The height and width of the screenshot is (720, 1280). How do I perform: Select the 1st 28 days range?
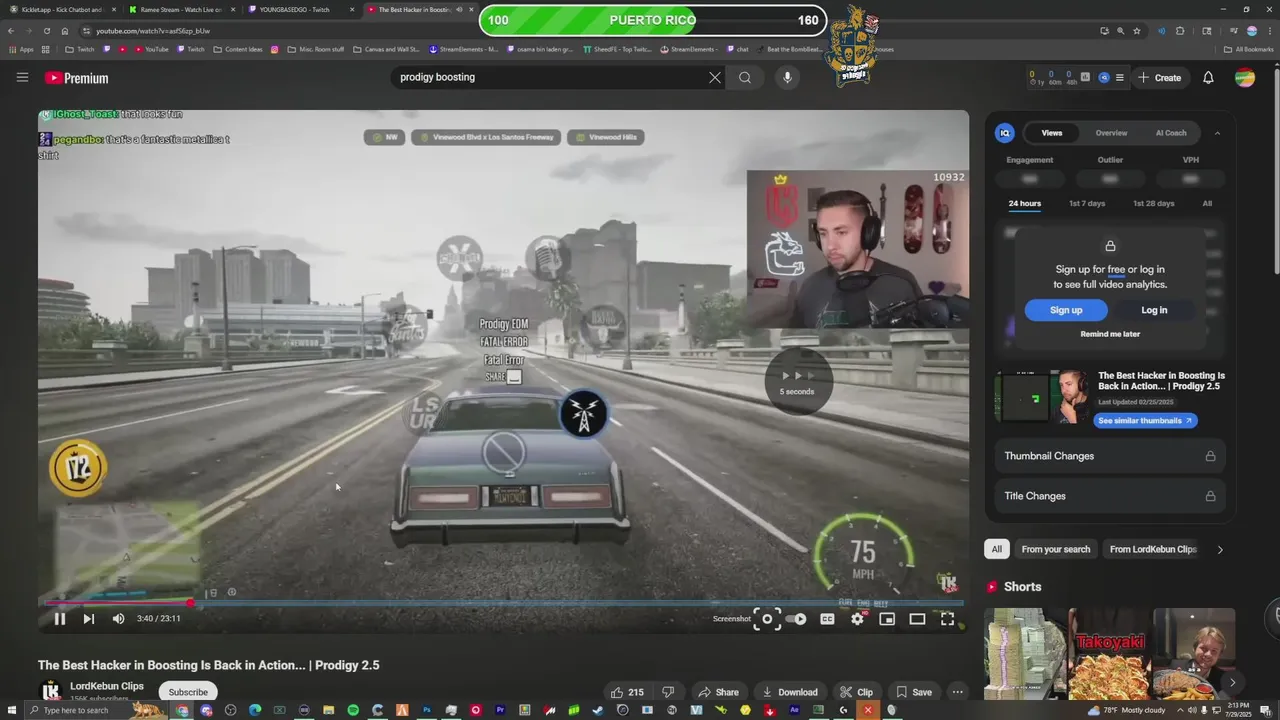[1153, 203]
